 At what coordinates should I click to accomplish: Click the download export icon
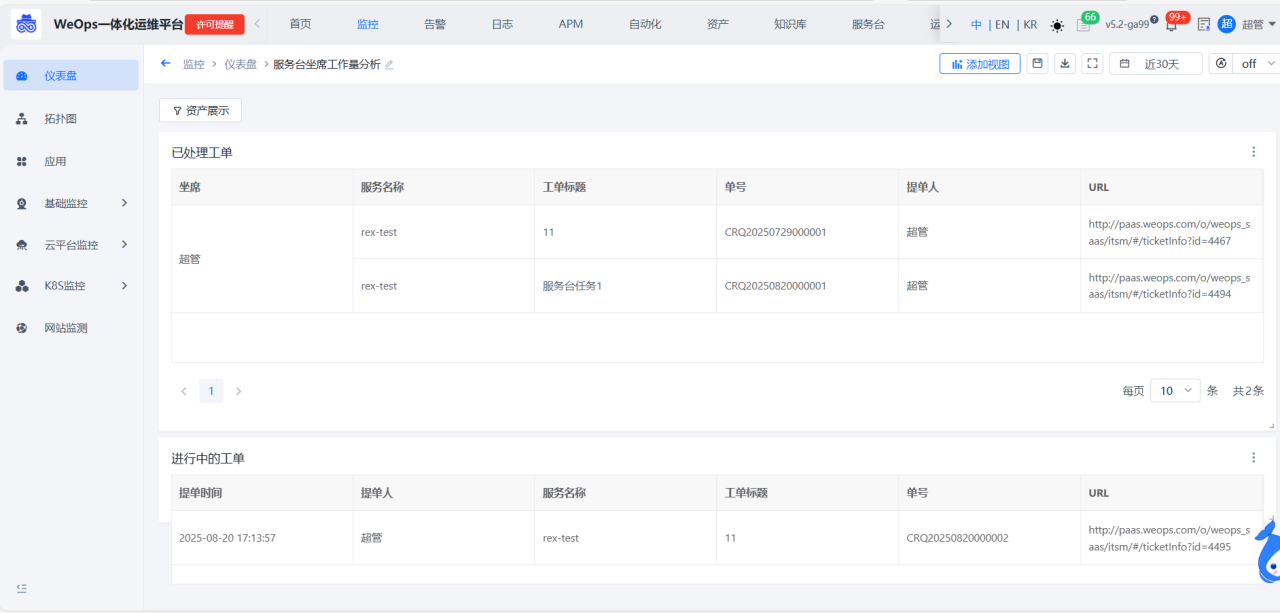click(1066, 64)
